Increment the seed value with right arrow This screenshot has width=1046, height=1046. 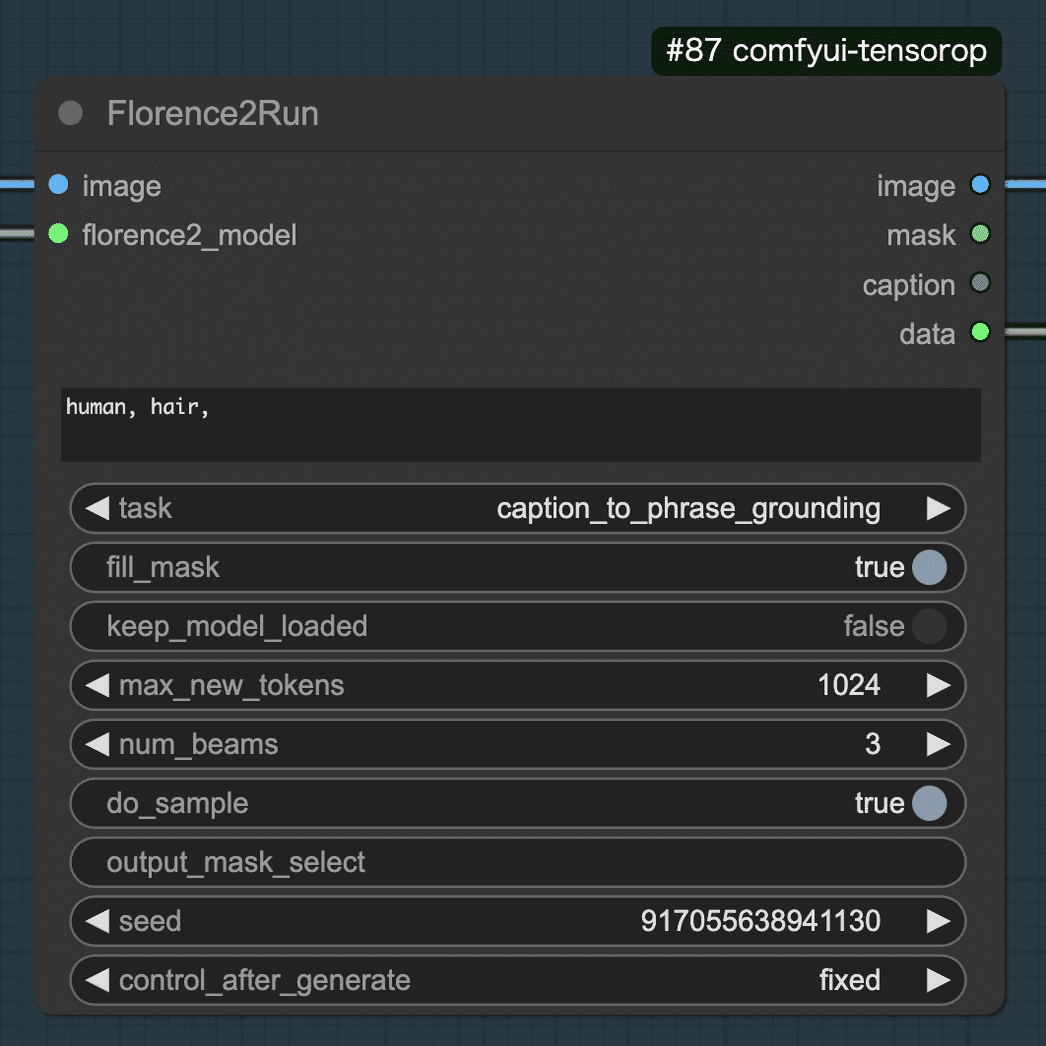[938, 921]
